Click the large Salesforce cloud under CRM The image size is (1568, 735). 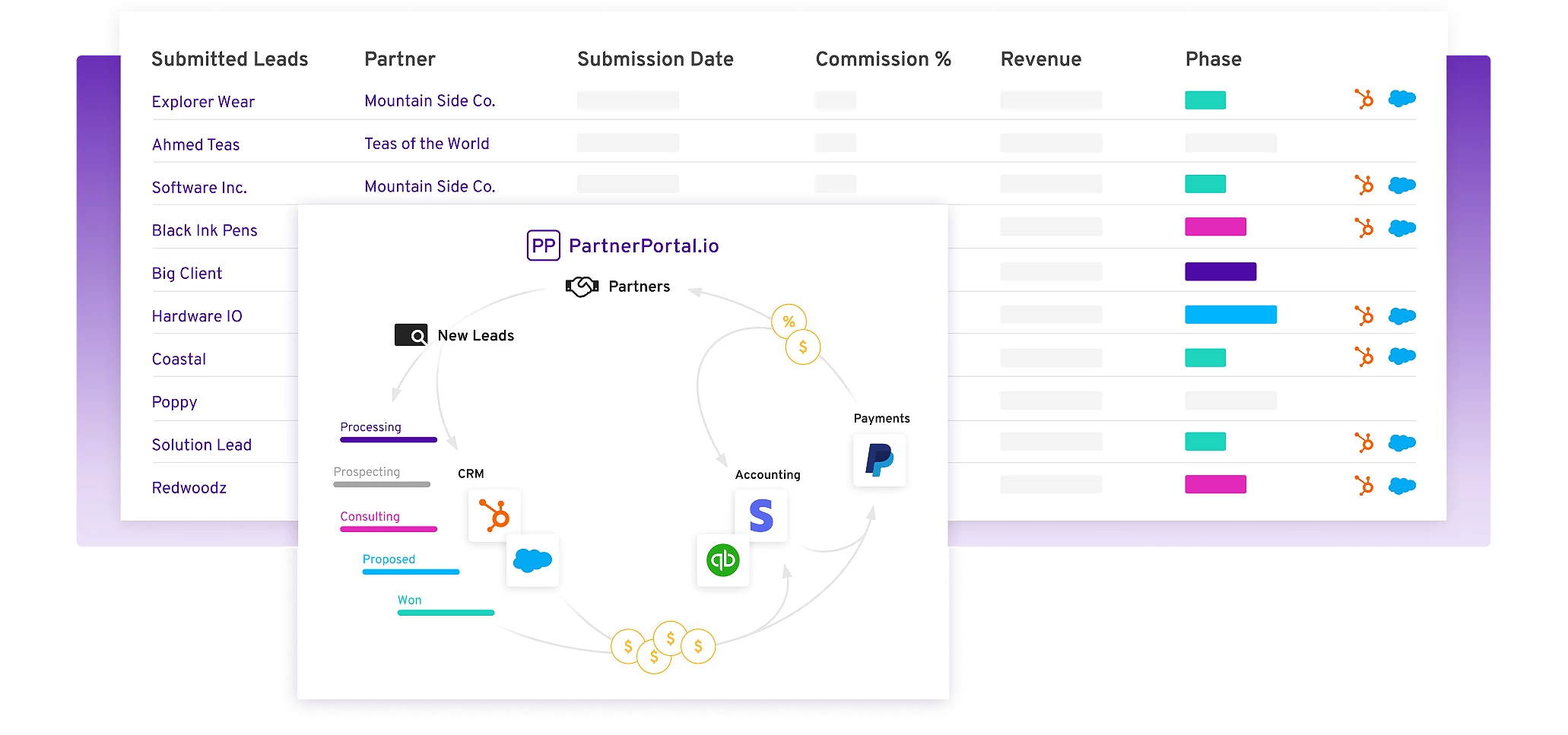[x=532, y=560]
